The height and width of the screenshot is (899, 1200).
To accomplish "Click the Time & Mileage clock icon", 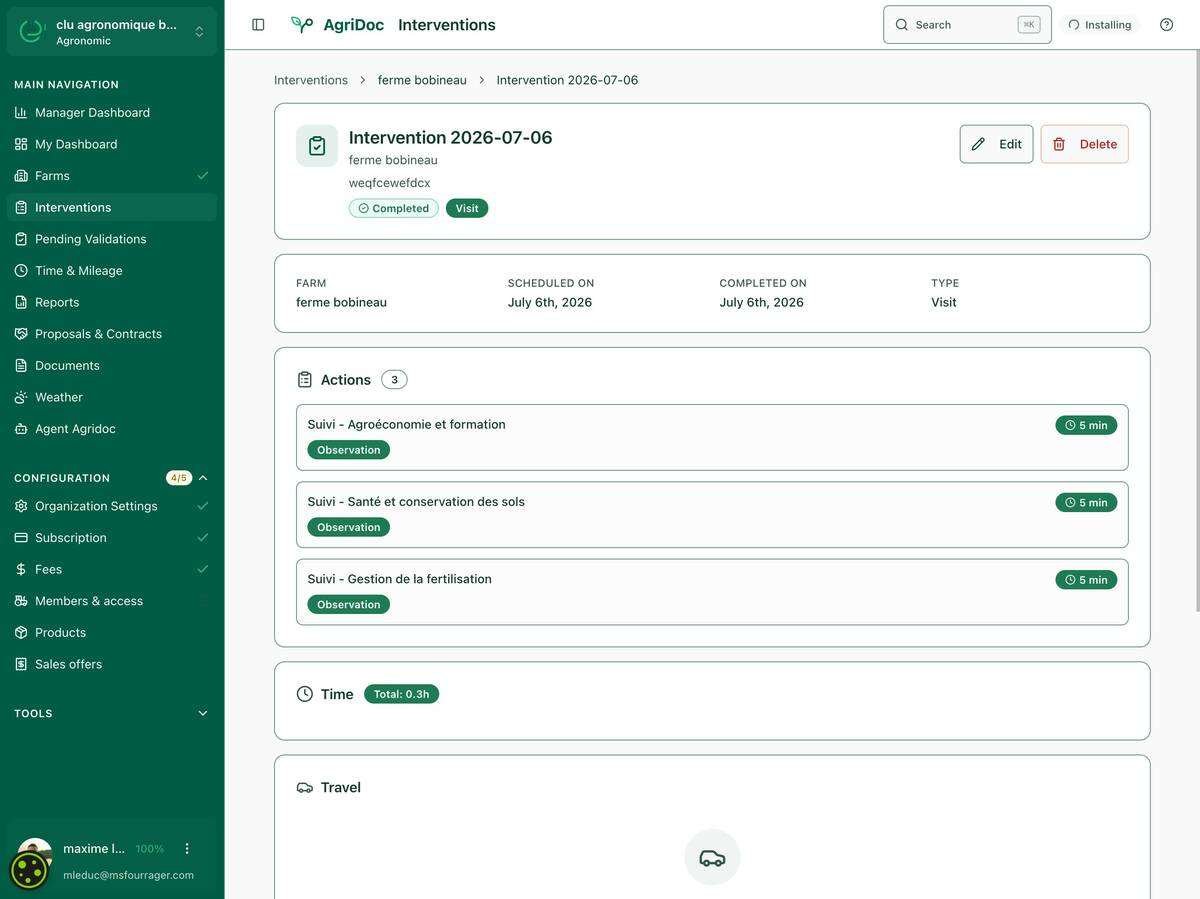I will (21, 271).
